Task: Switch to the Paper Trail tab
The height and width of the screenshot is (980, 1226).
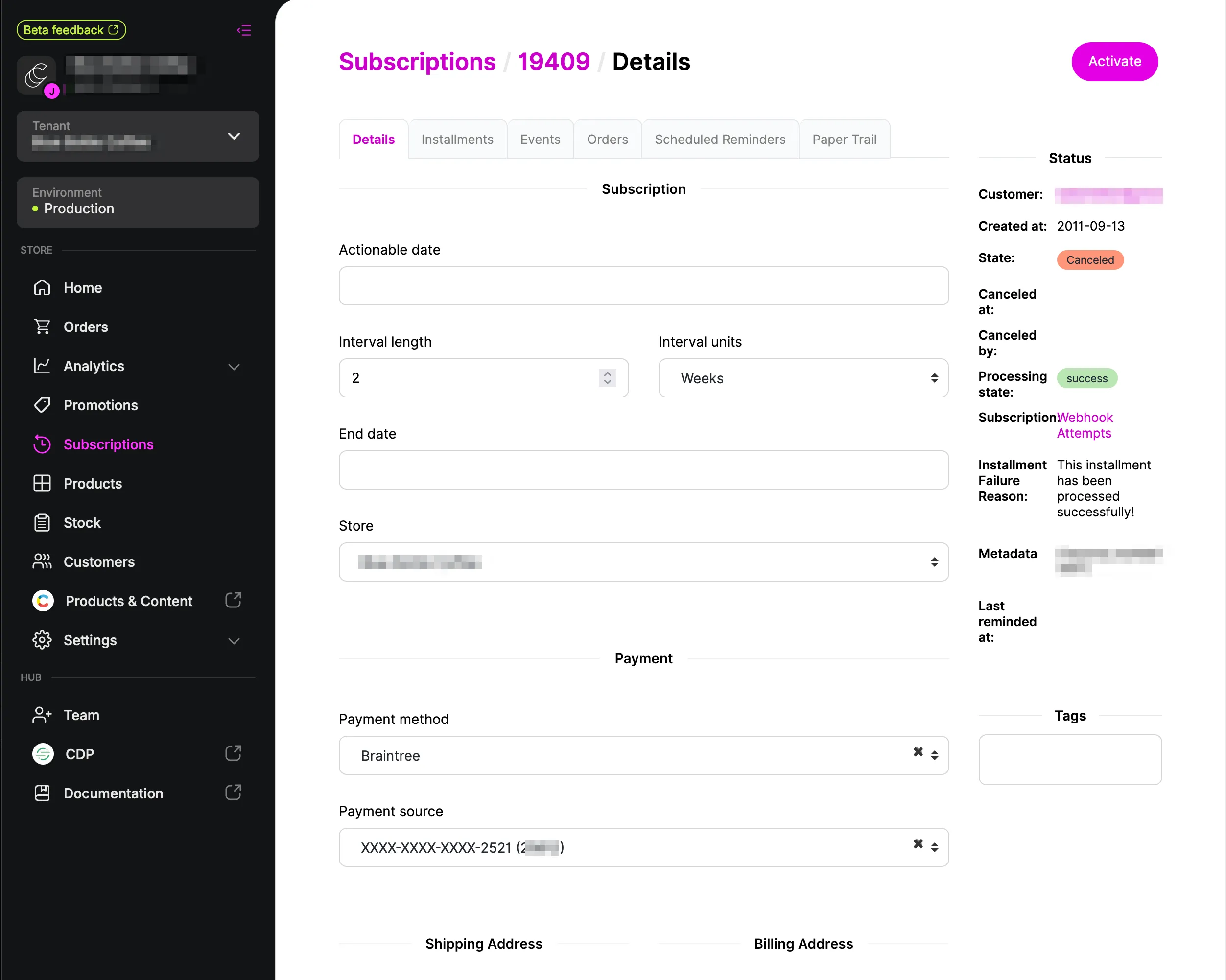Action: tap(844, 140)
